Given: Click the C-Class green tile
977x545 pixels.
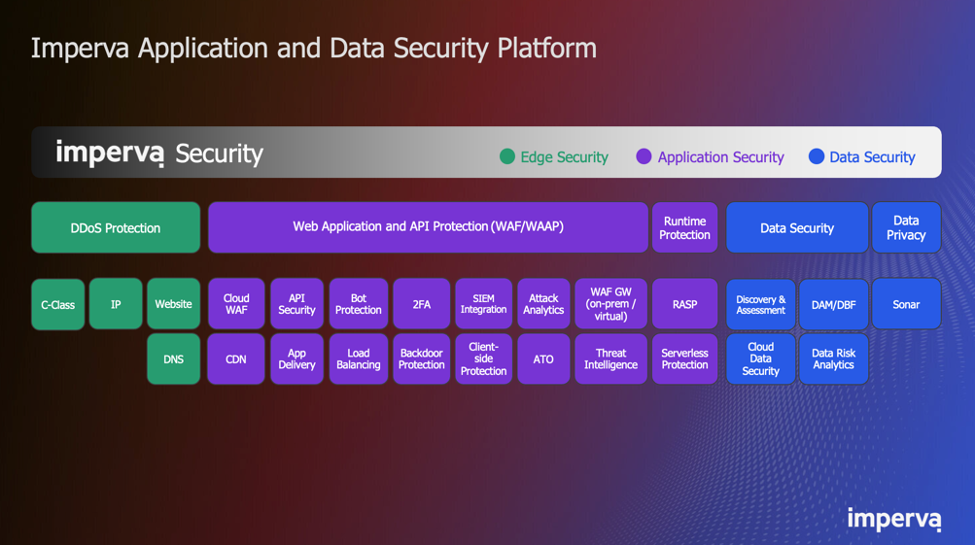Looking at the screenshot, I should click(x=58, y=304).
